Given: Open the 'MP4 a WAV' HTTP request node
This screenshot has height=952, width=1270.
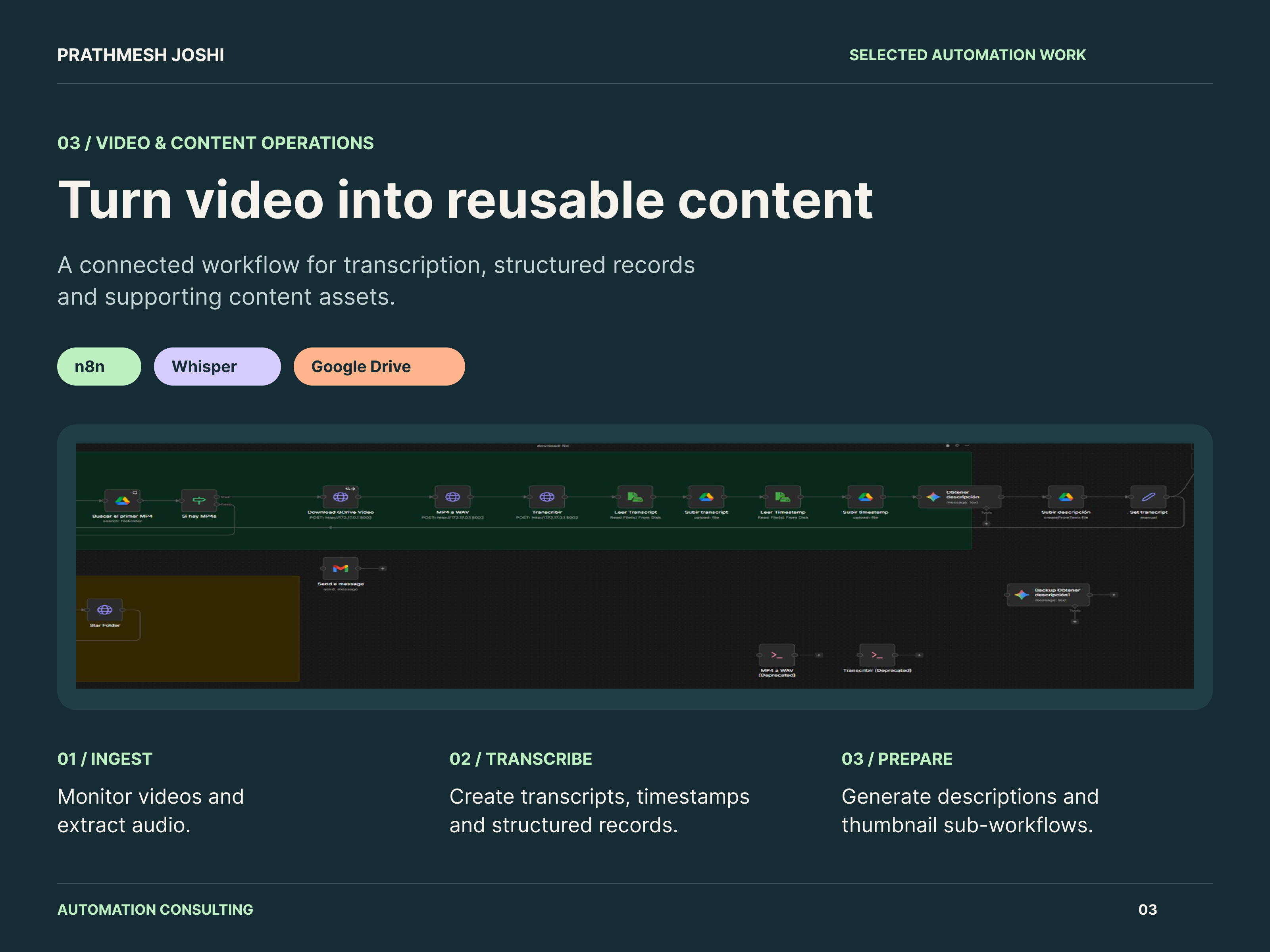Looking at the screenshot, I should pos(452,497).
